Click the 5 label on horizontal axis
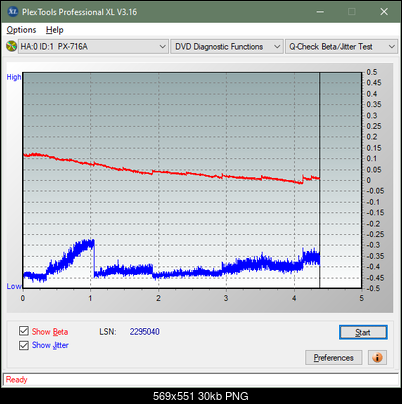The width and height of the screenshot is (402, 404). [x=361, y=298]
